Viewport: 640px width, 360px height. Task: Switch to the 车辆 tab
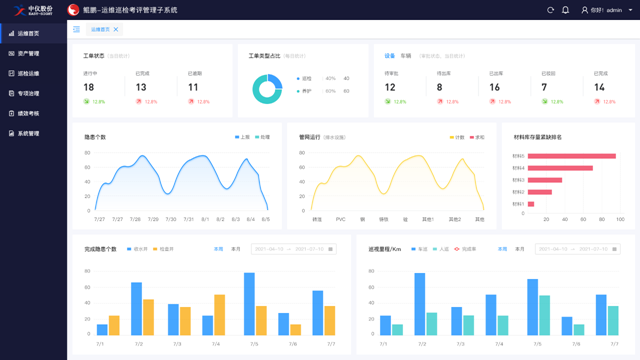click(406, 56)
